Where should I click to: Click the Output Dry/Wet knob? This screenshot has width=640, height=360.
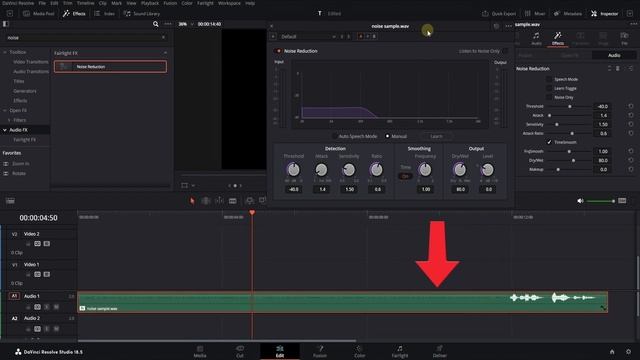(460, 169)
